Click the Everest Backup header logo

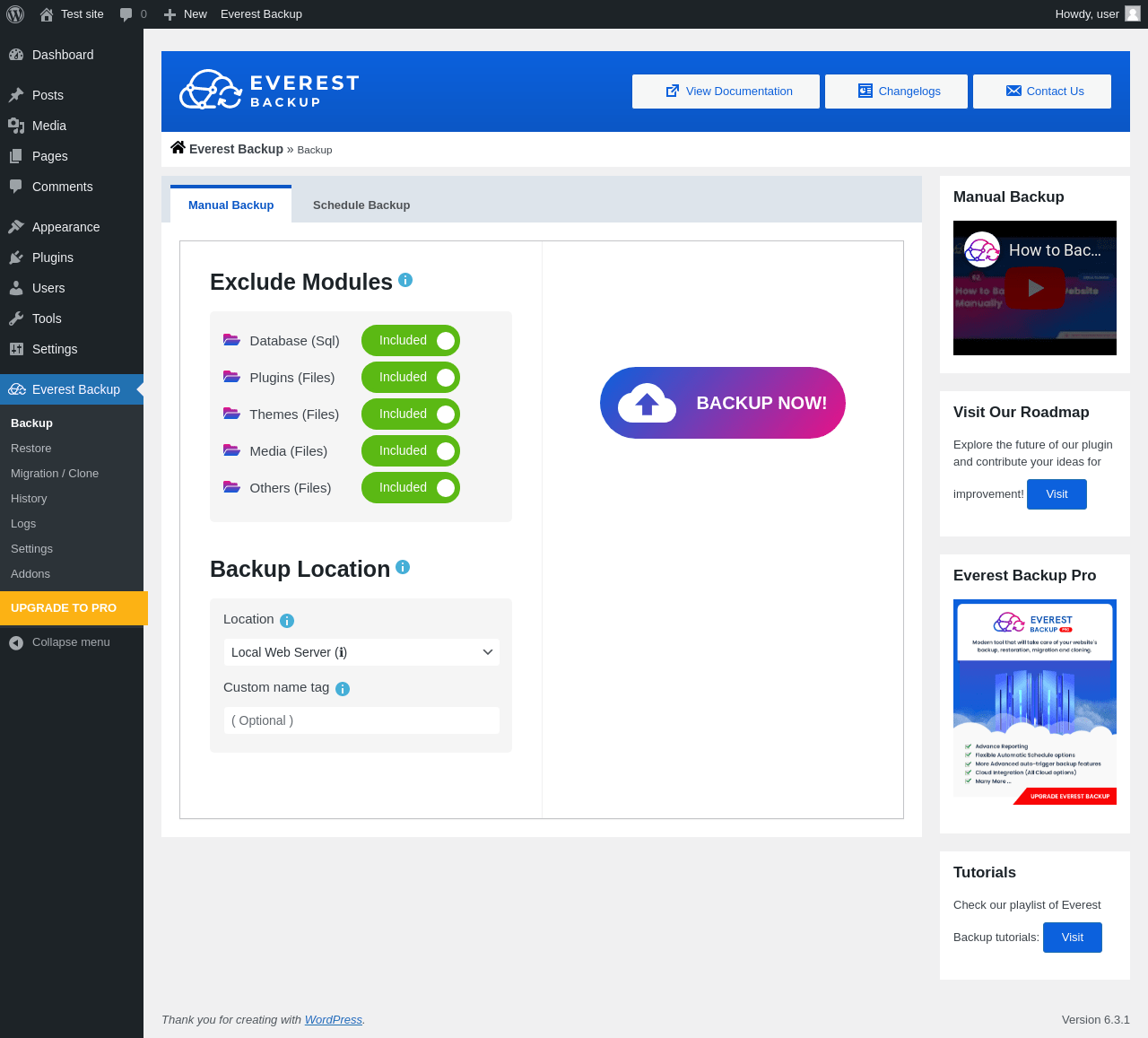click(x=269, y=90)
